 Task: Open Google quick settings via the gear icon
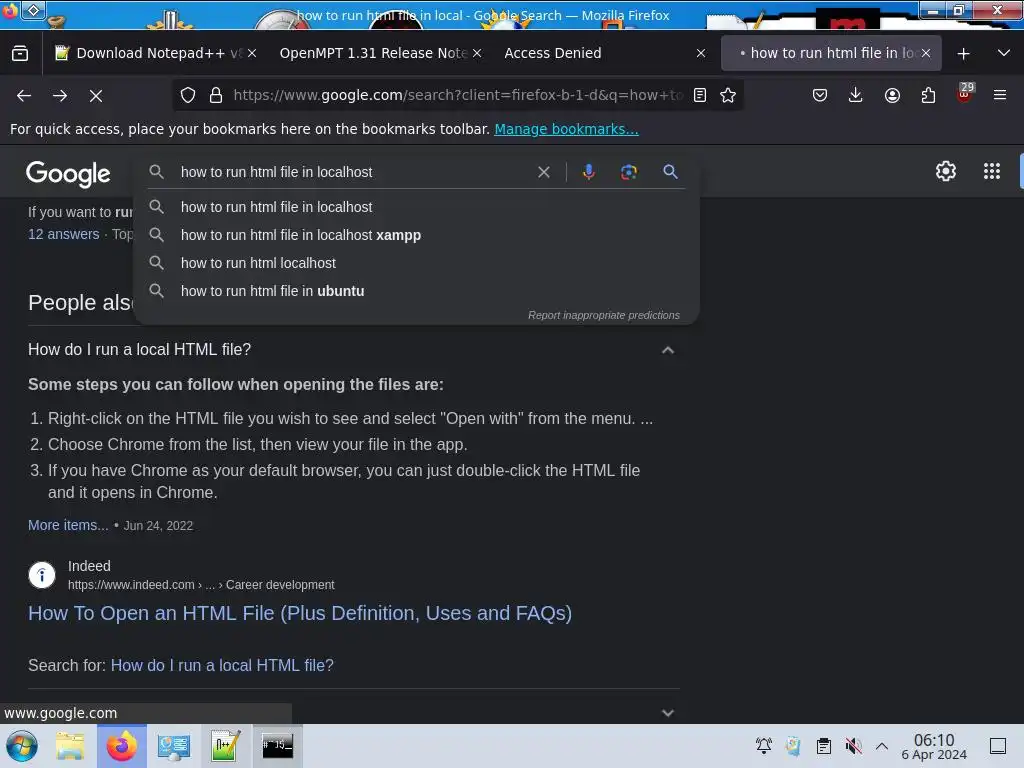946,171
